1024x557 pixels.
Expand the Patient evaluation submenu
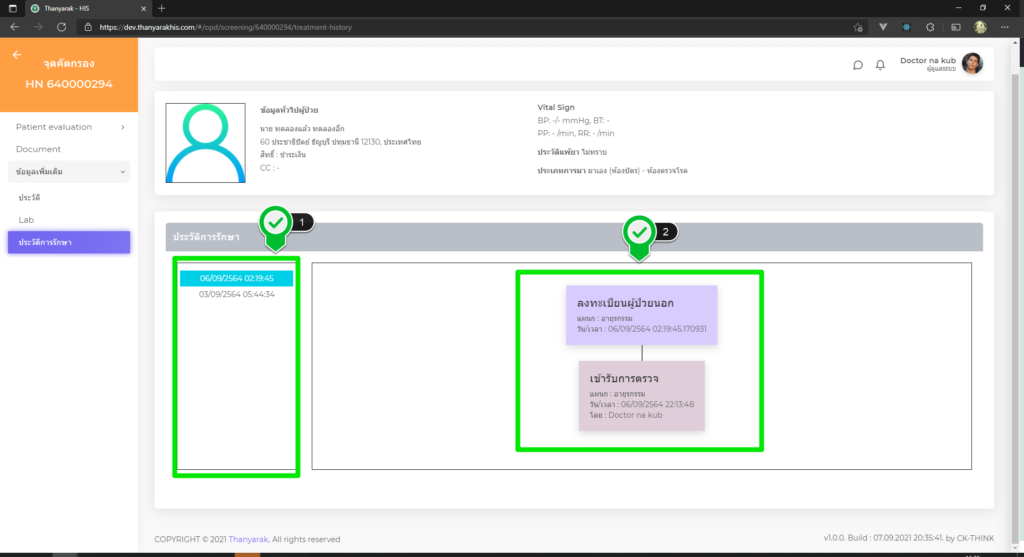click(x=69, y=127)
